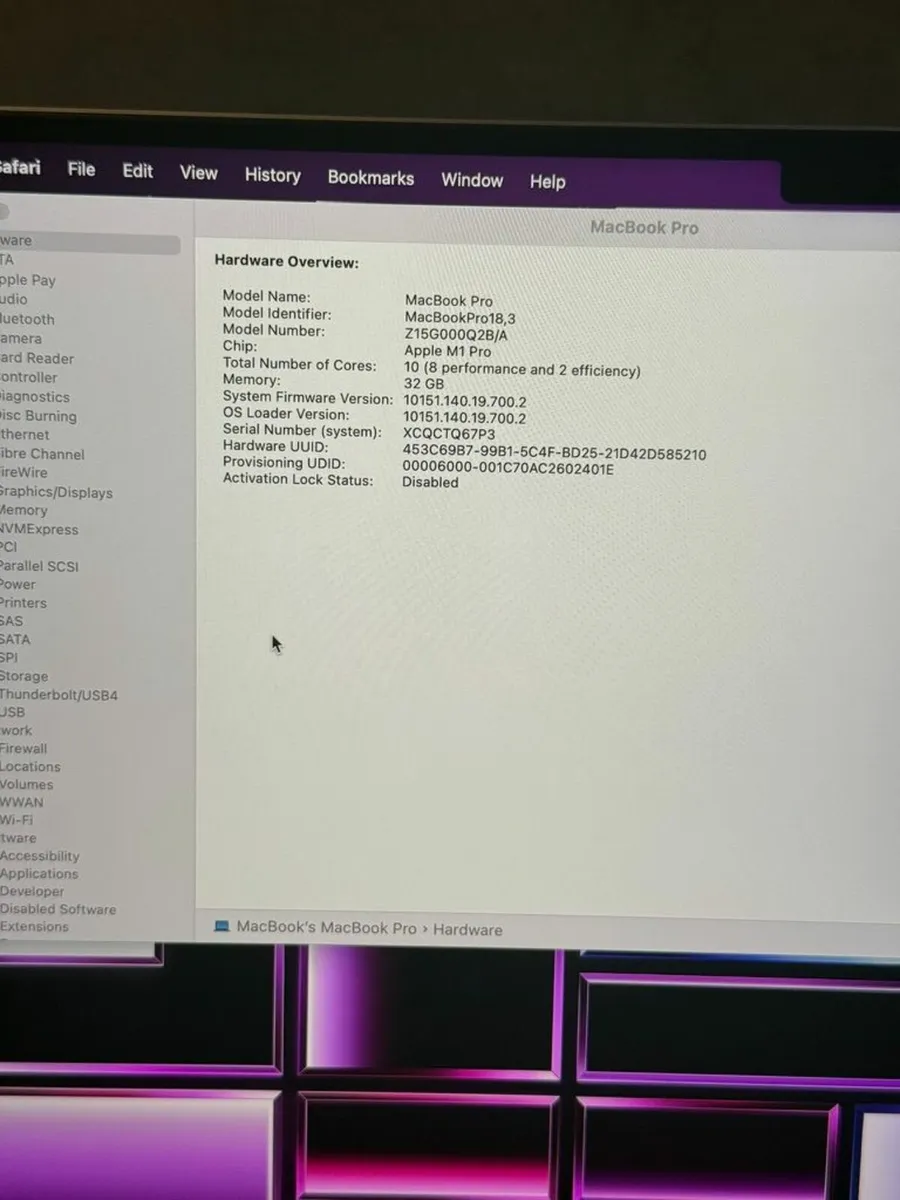900x1200 pixels.
Task: Select WWAN in the sidebar
Action: point(22,802)
